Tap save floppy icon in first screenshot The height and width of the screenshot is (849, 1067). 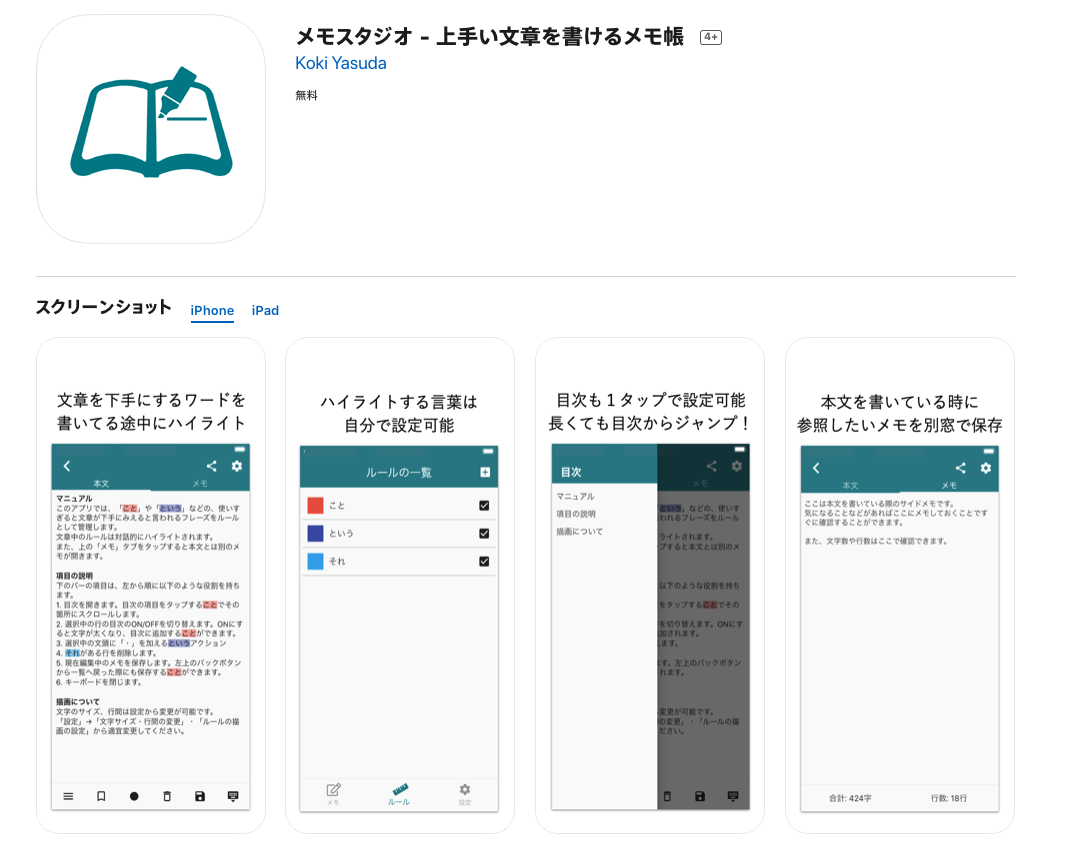[200, 796]
